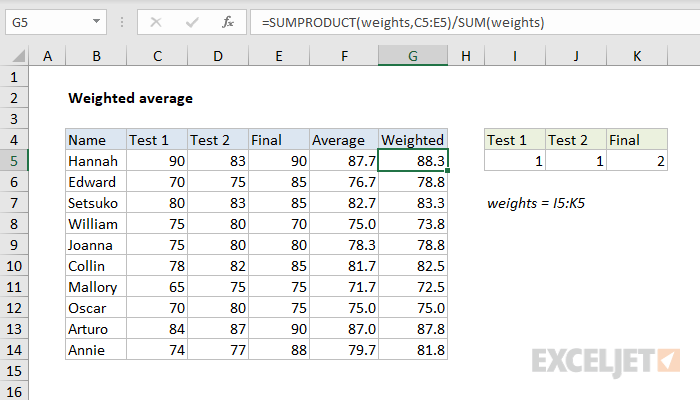The image size is (700, 400).
Task: Click the weights table 'Test 1' header
Action: tap(515, 140)
